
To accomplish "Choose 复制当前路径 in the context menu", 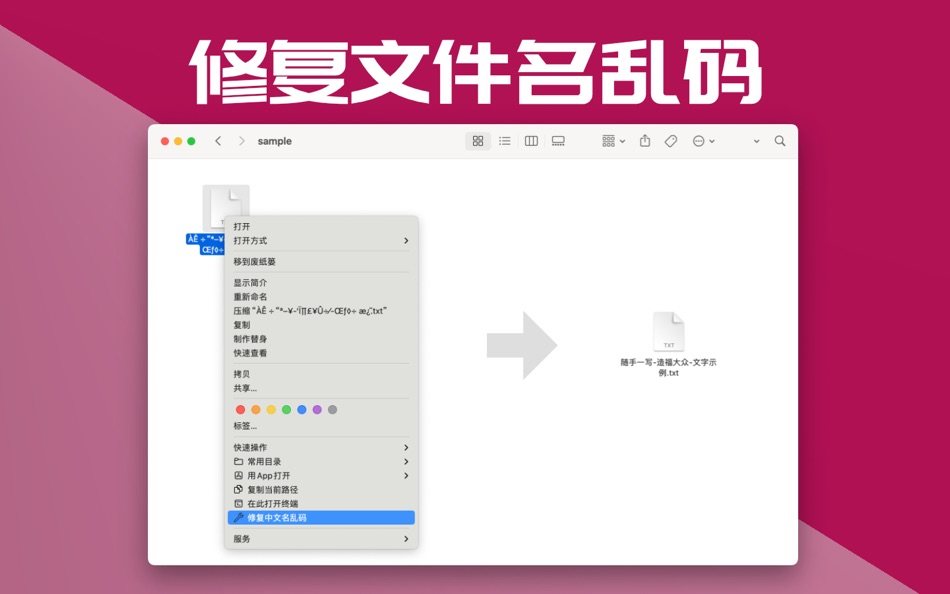I will tap(321, 490).
